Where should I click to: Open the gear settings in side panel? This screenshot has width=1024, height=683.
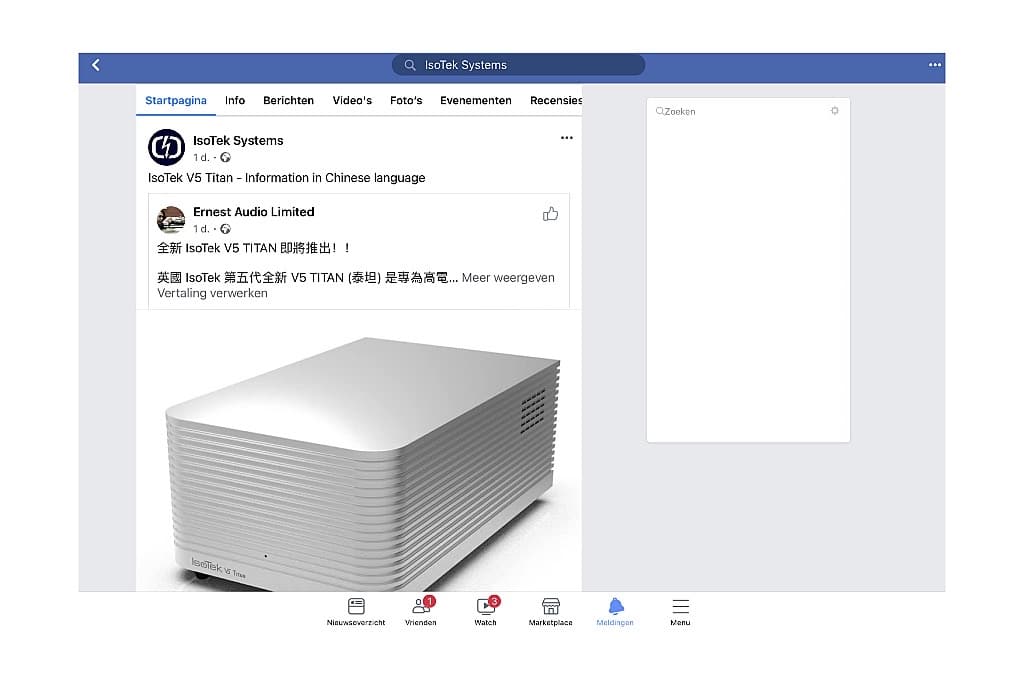pyautogui.click(x=834, y=111)
